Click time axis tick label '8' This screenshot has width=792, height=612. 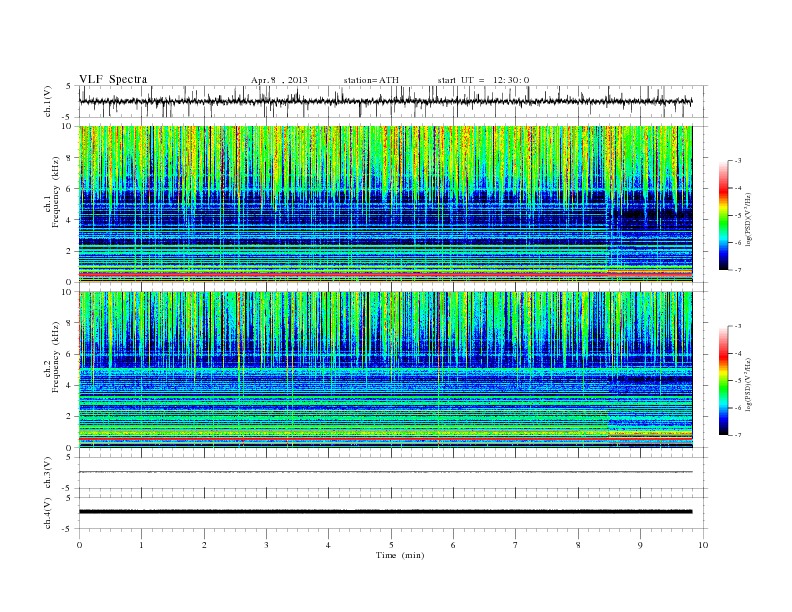coord(578,545)
